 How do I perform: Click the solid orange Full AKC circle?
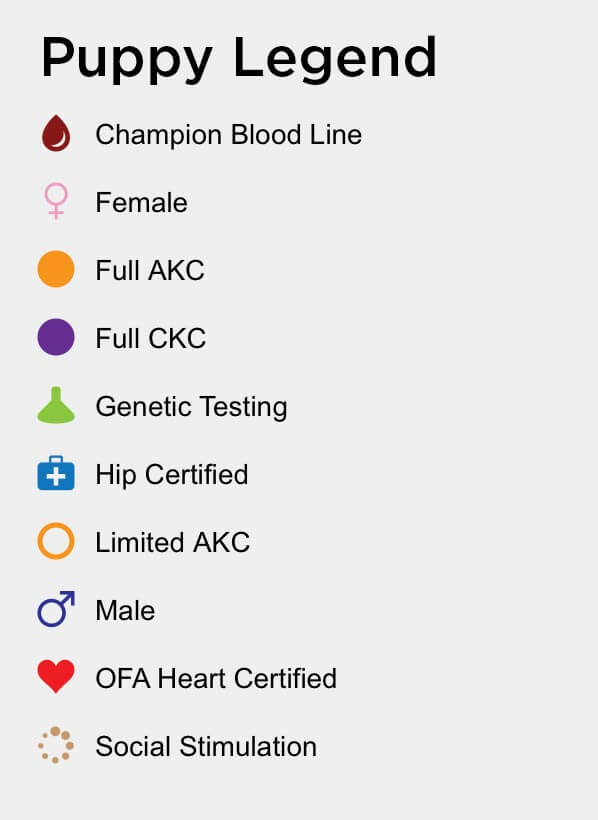coord(56,269)
